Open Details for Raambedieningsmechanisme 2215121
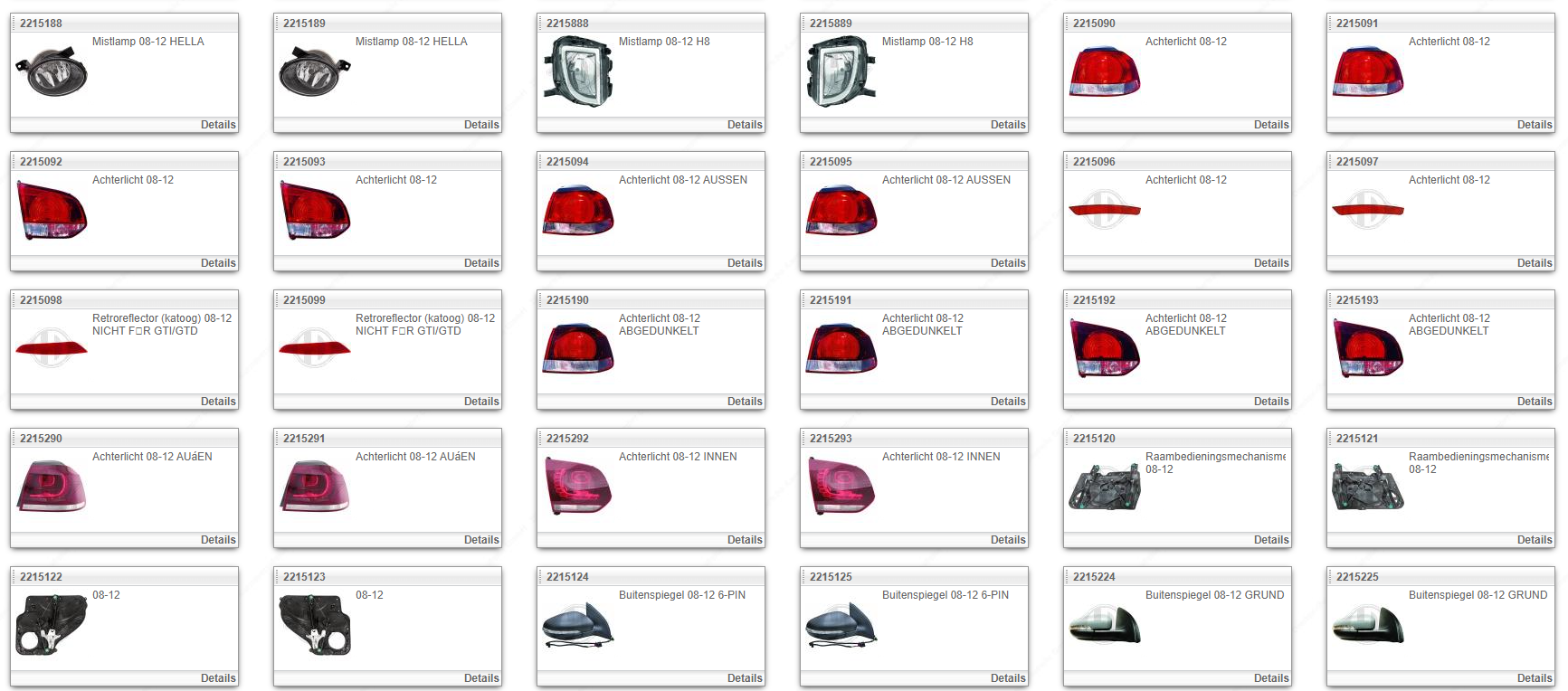Screen dimensions: 1568x691 pyautogui.click(x=1535, y=540)
